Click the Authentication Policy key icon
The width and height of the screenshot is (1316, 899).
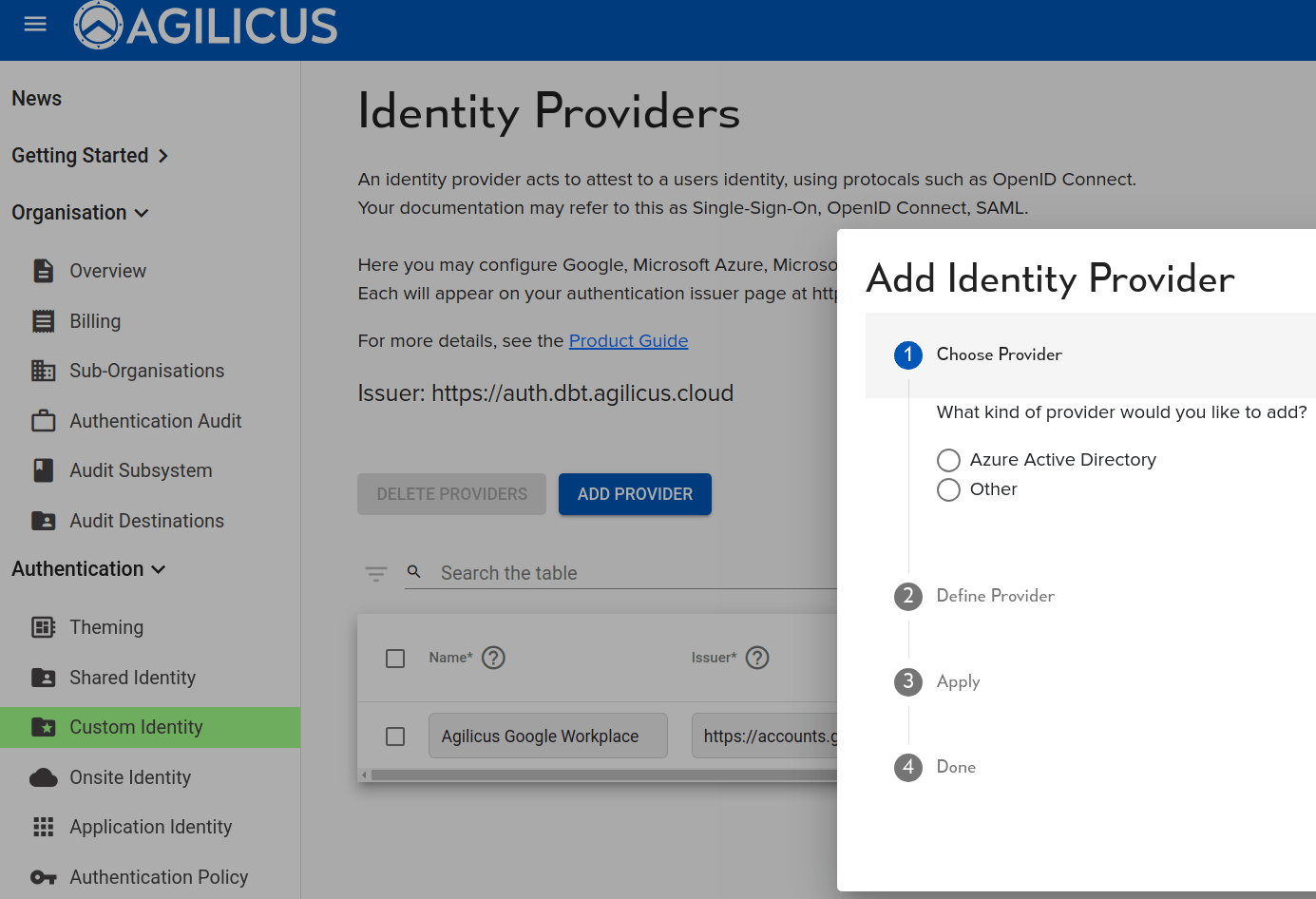[x=43, y=876]
